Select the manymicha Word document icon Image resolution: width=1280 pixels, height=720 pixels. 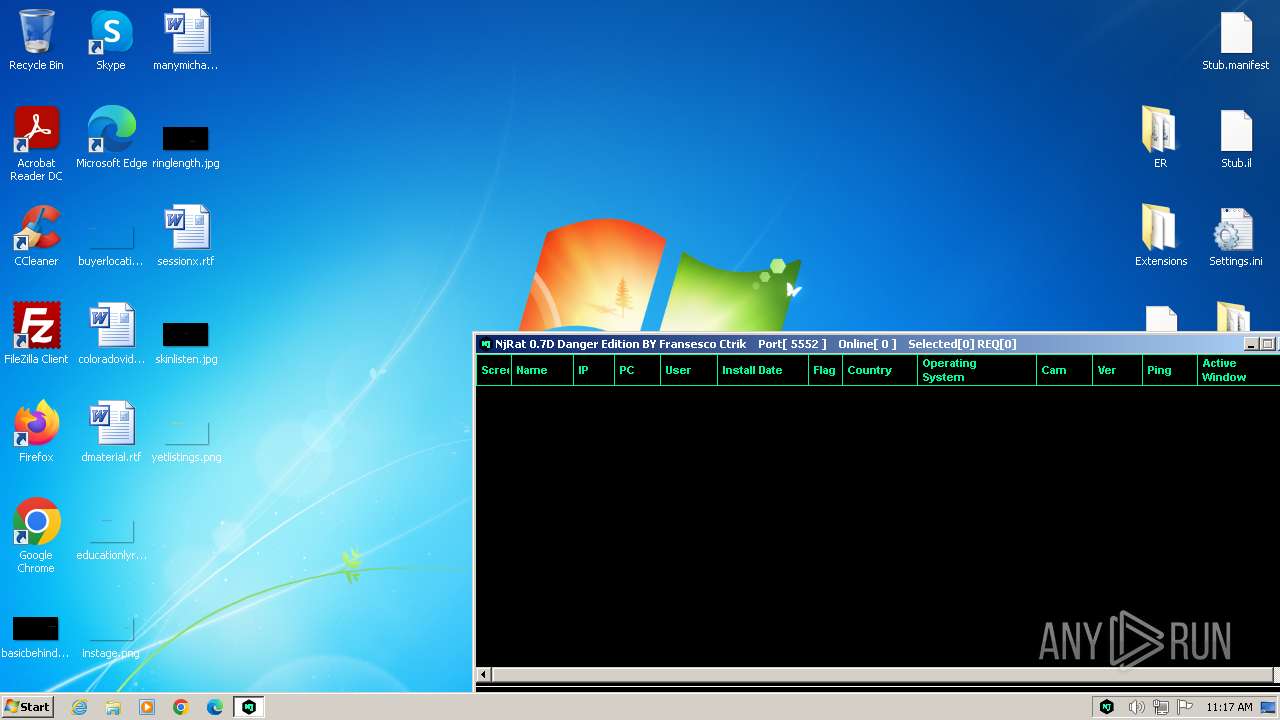pyautogui.click(x=186, y=40)
